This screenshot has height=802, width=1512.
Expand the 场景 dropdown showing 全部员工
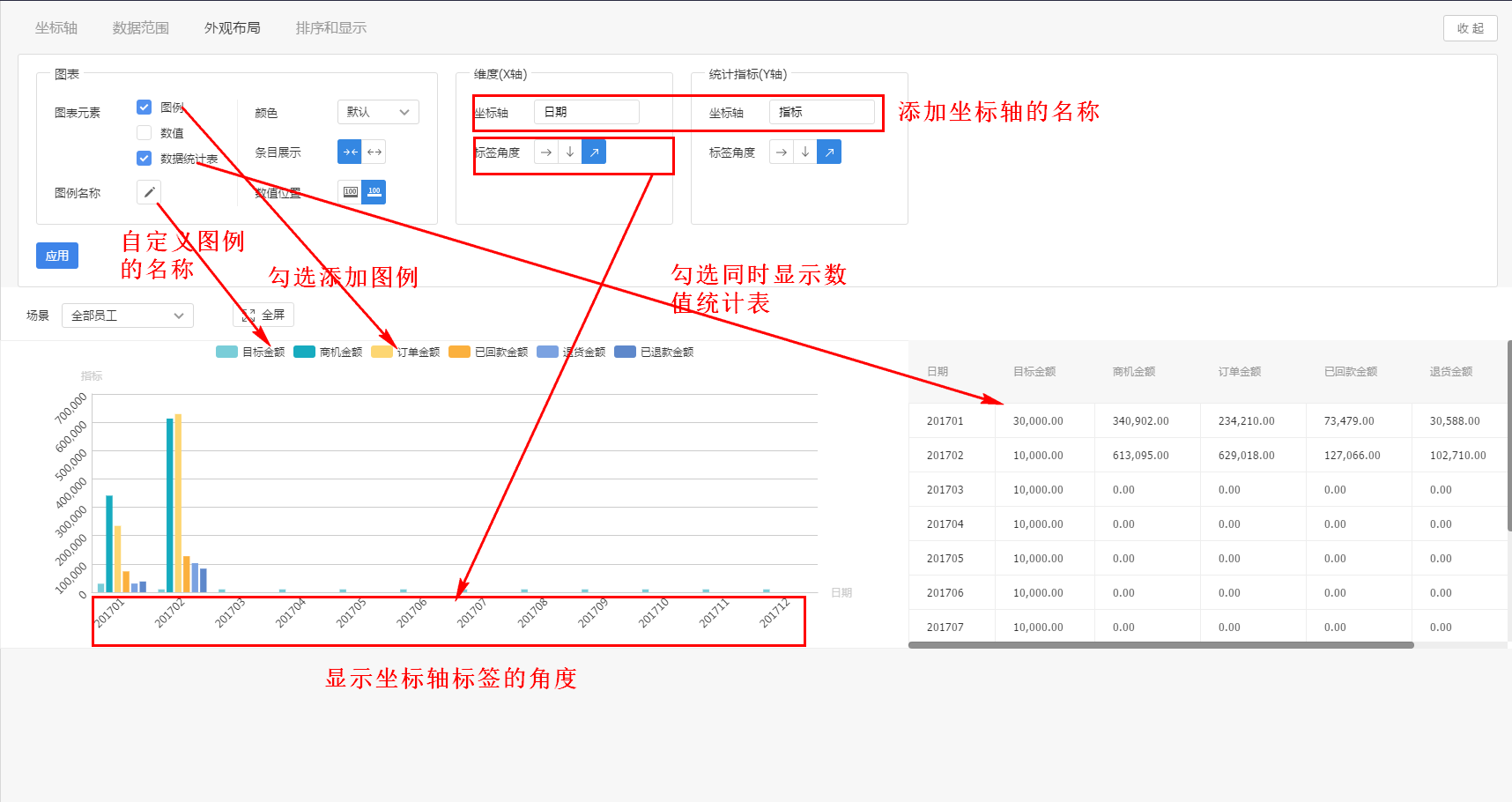[x=127, y=316]
